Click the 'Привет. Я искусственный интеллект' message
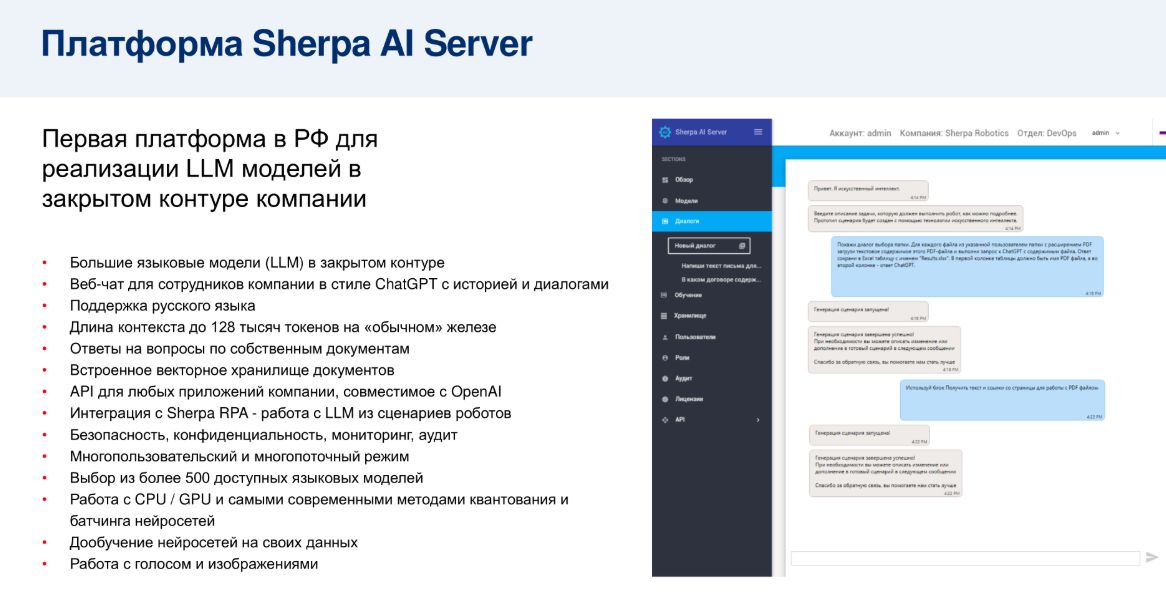 (x=869, y=191)
